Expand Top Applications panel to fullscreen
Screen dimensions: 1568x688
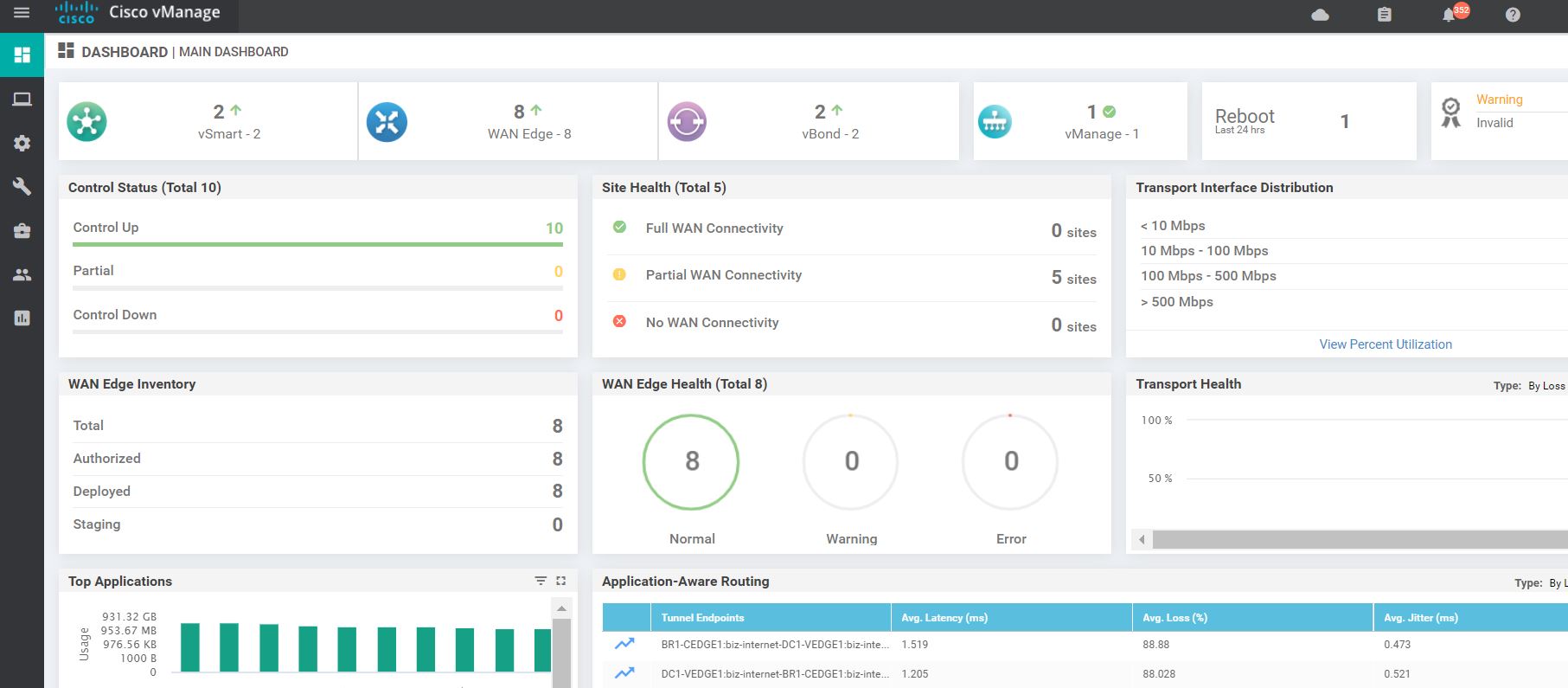point(561,581)
